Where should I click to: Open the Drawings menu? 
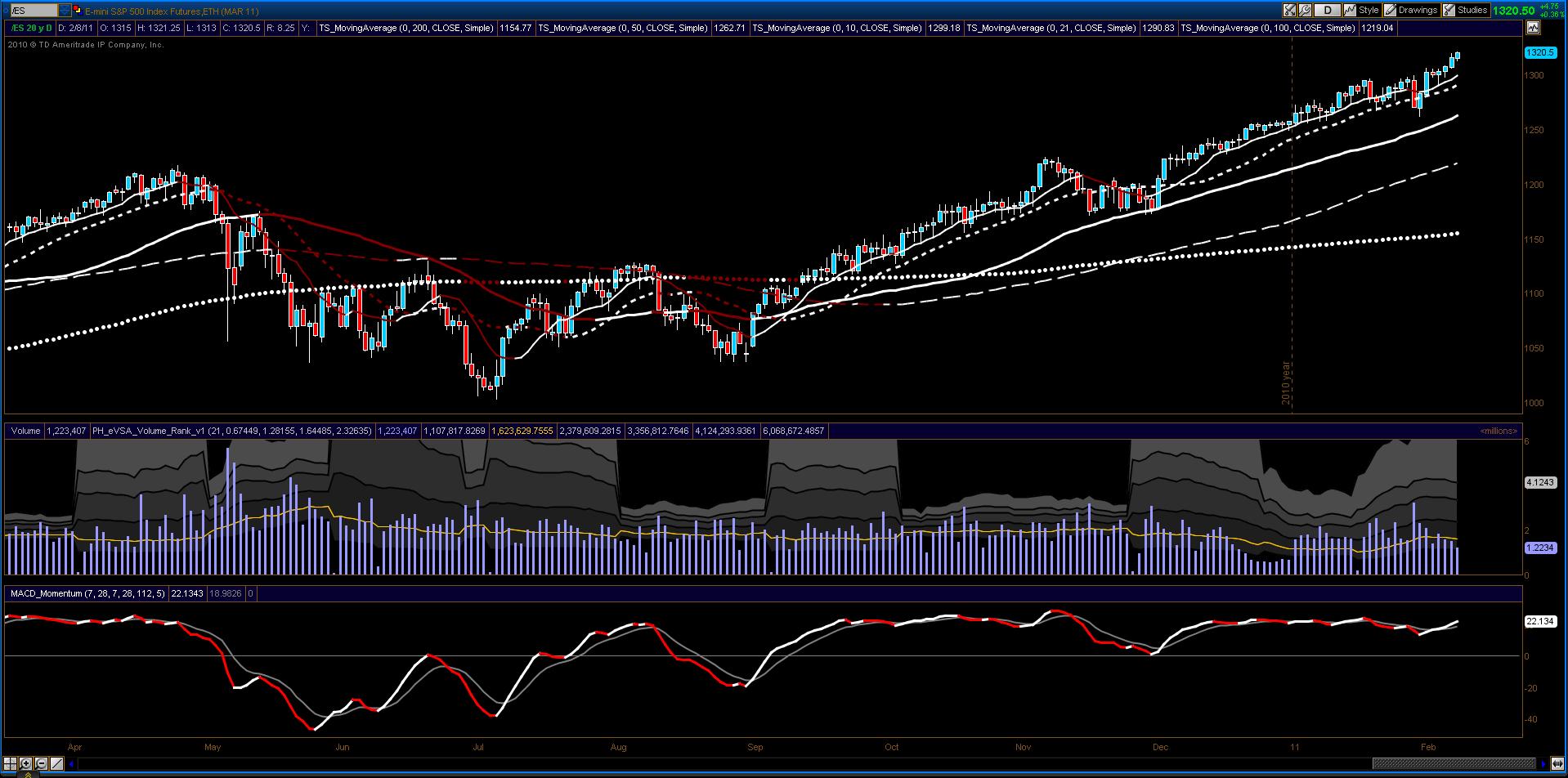(x=1411, y=11)
